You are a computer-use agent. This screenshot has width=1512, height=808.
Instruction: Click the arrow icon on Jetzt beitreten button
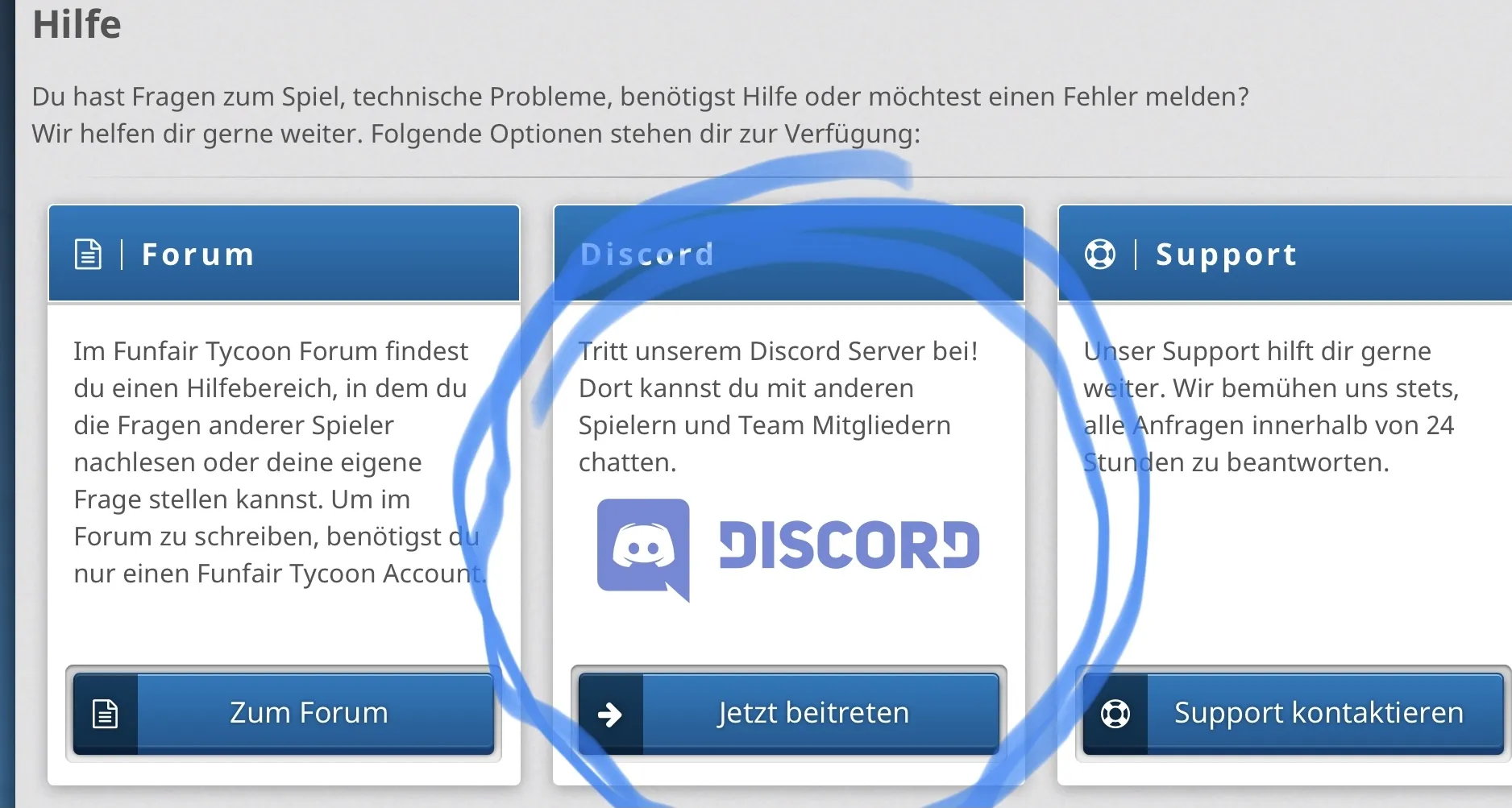coord(610,714)
